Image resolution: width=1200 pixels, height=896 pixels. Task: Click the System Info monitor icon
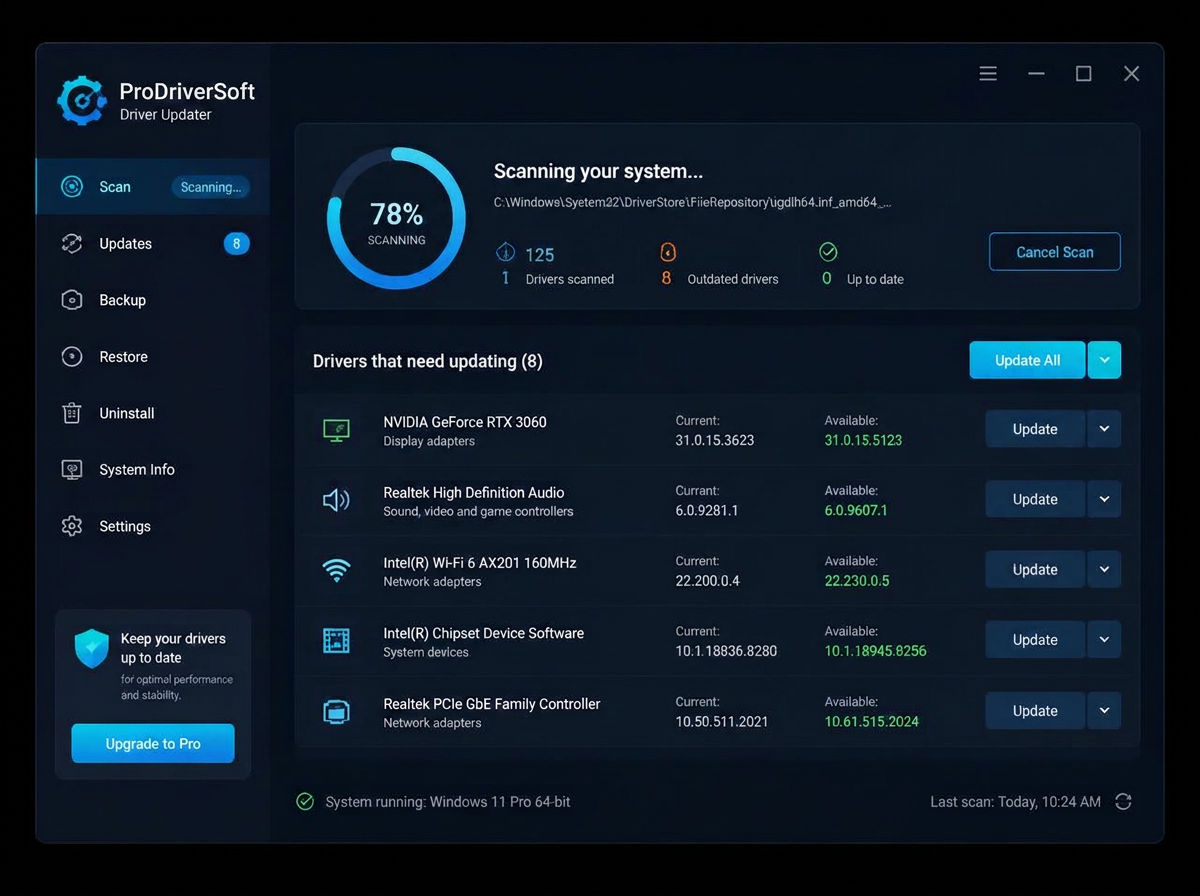[71, 470]
